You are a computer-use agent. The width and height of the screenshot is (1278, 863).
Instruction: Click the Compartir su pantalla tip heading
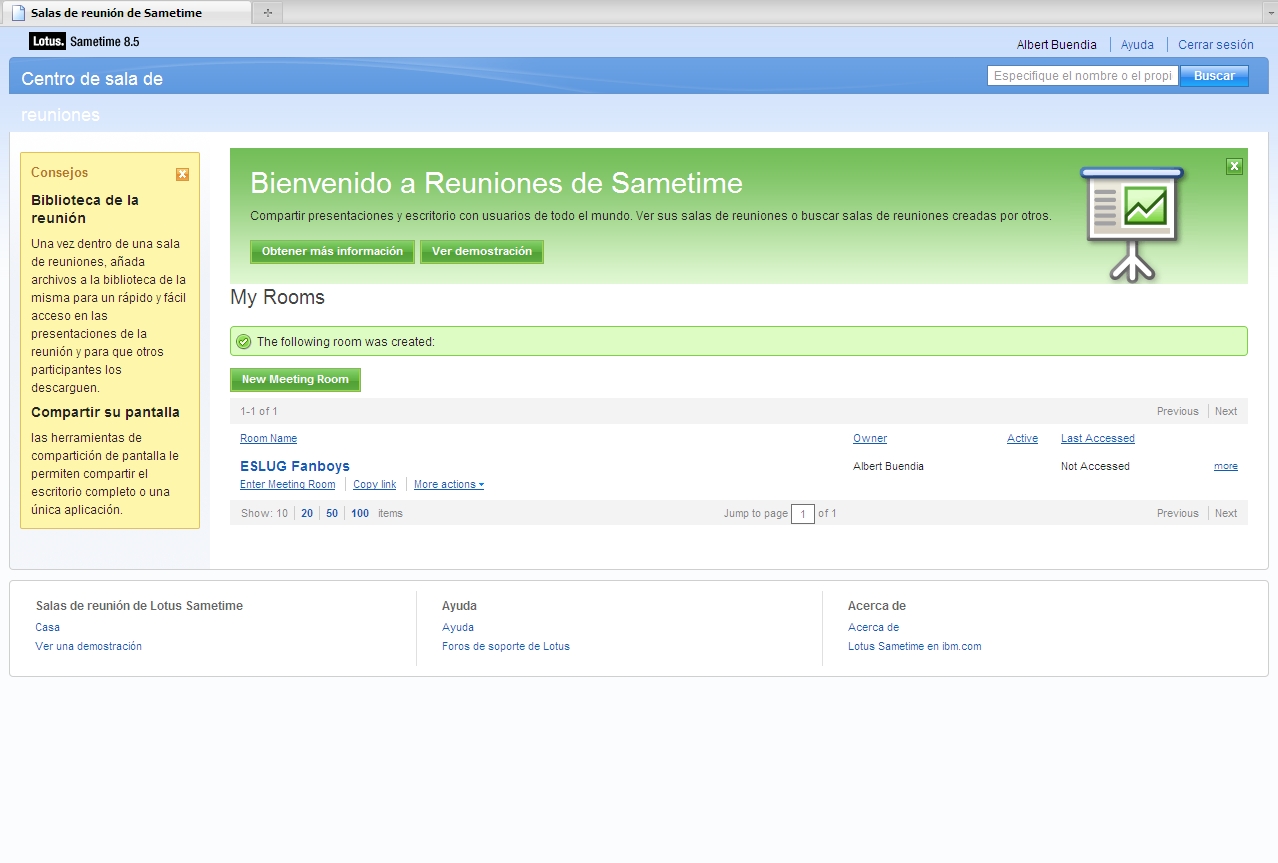pyautogui.click(x=105, y=413)
